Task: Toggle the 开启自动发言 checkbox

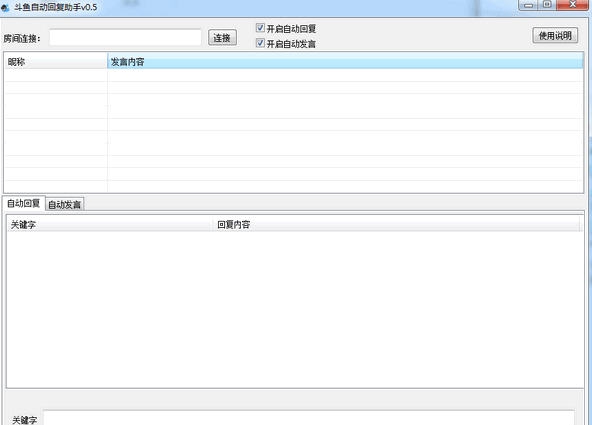Action: (x=260, y=43)
